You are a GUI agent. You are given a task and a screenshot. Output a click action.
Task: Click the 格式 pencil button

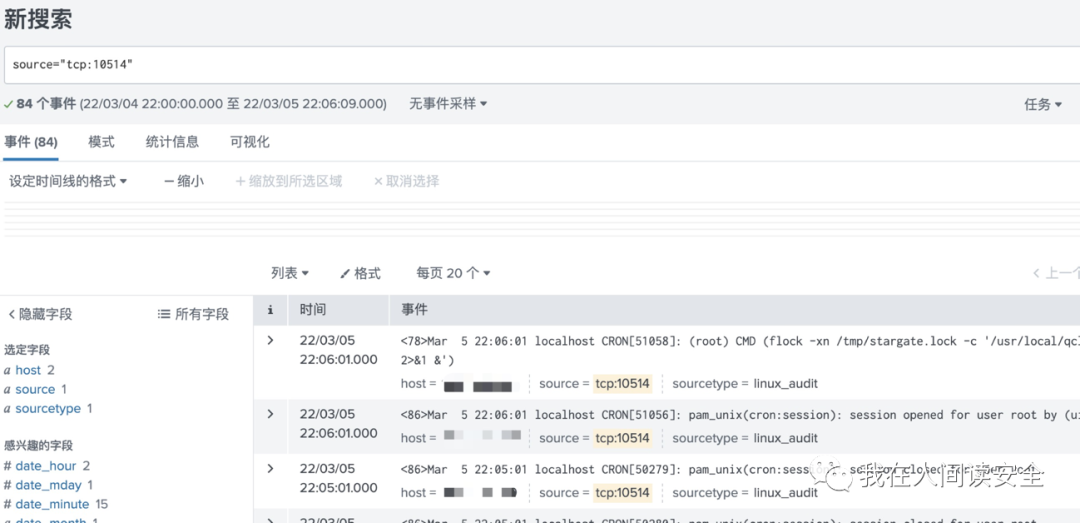click(x=360, y=274)
